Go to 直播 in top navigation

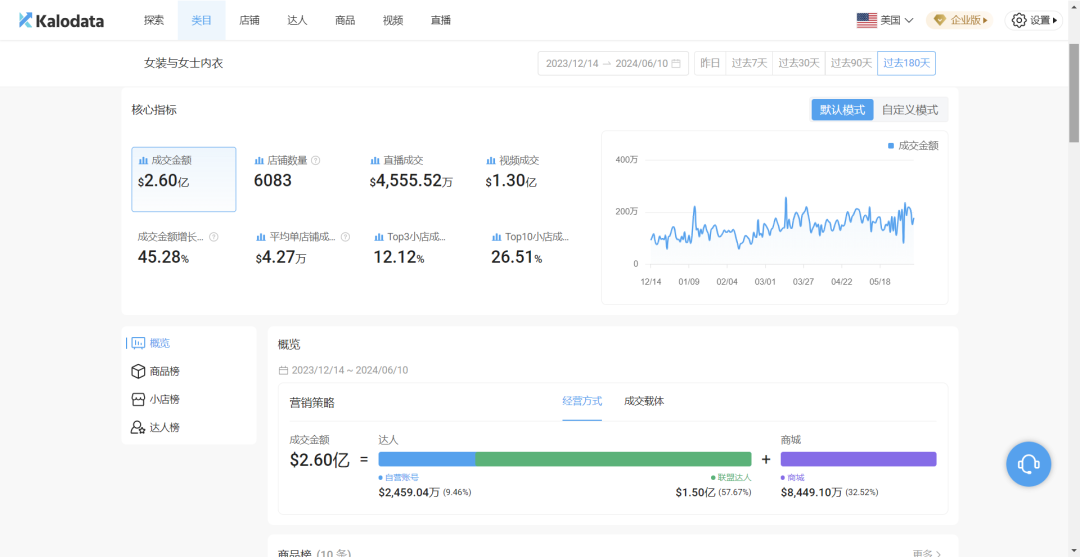point(440,20)
